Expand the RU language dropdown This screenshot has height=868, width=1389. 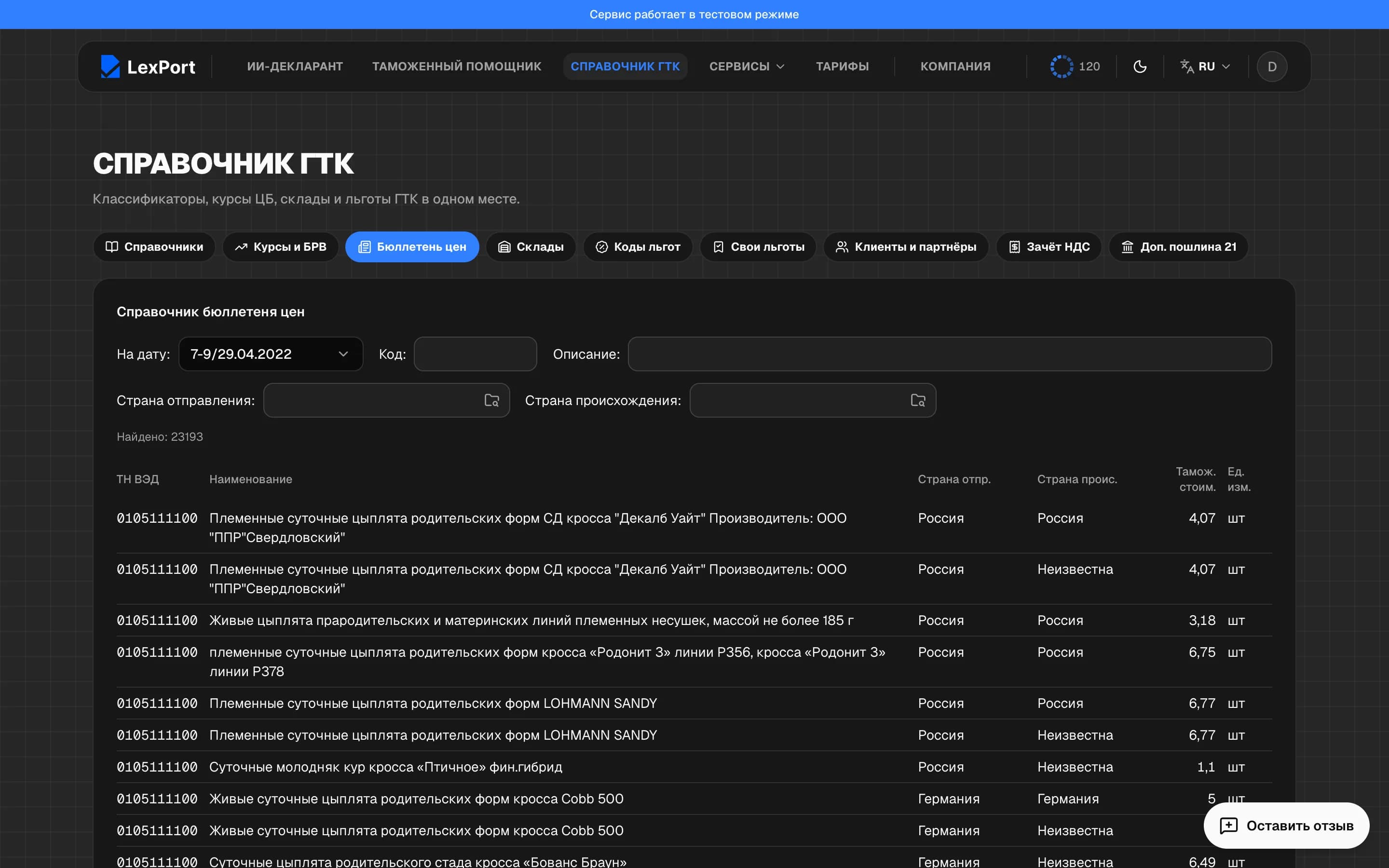tap(1205, 67)
